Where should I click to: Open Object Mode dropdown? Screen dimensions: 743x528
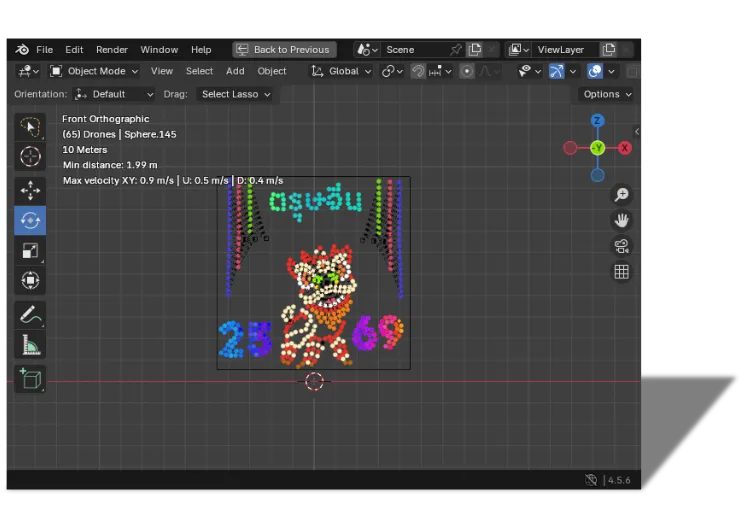(x=94, y=71)
